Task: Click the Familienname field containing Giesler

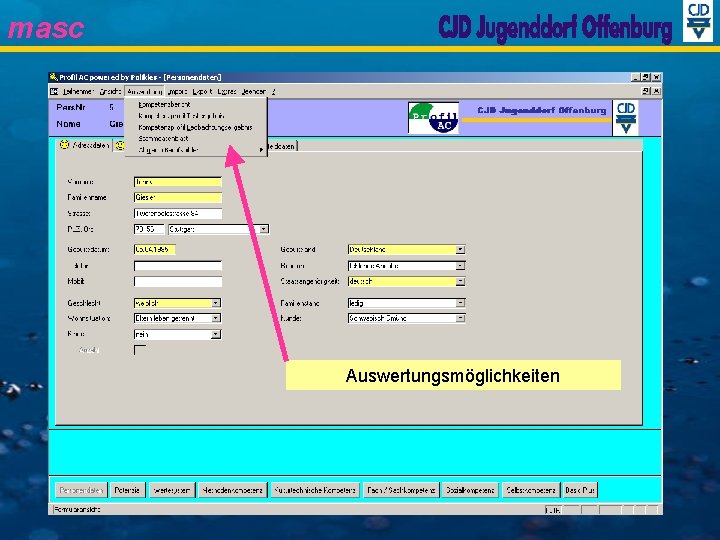Action: point(178,197)
